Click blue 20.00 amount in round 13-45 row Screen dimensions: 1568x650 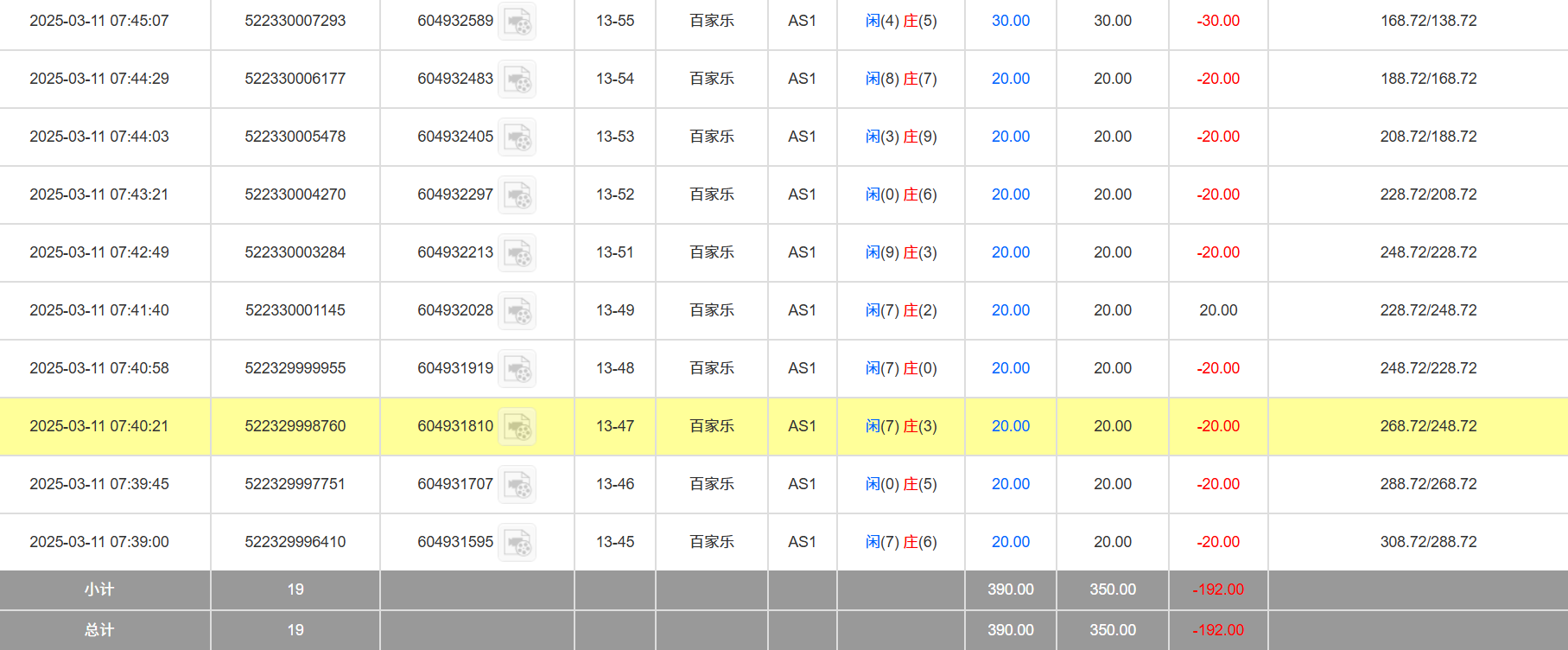(1010, 542)
